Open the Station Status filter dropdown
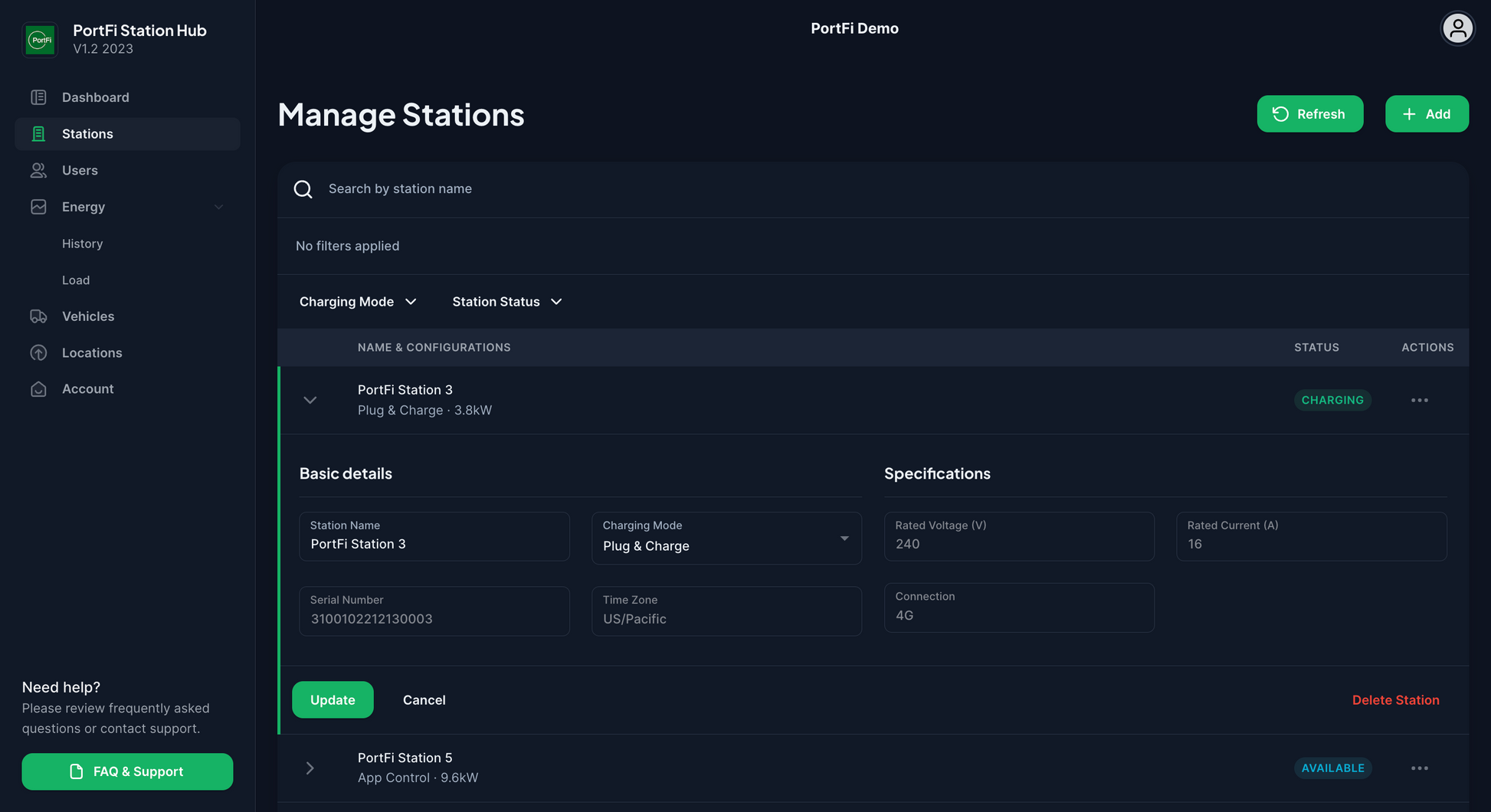Viewport: 1491px width, 812px height. point(506,302)
